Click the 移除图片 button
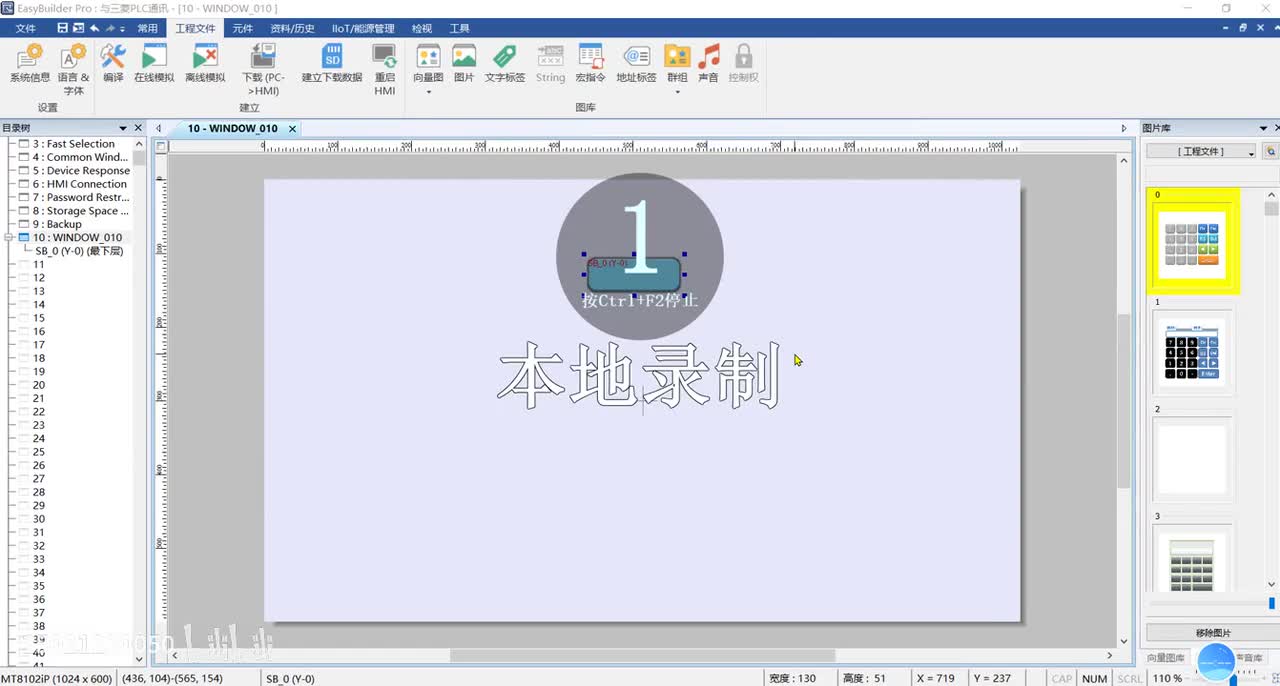Image resolution: width=1280 pixels, height=686 pixels. [x=1213, y=633]
